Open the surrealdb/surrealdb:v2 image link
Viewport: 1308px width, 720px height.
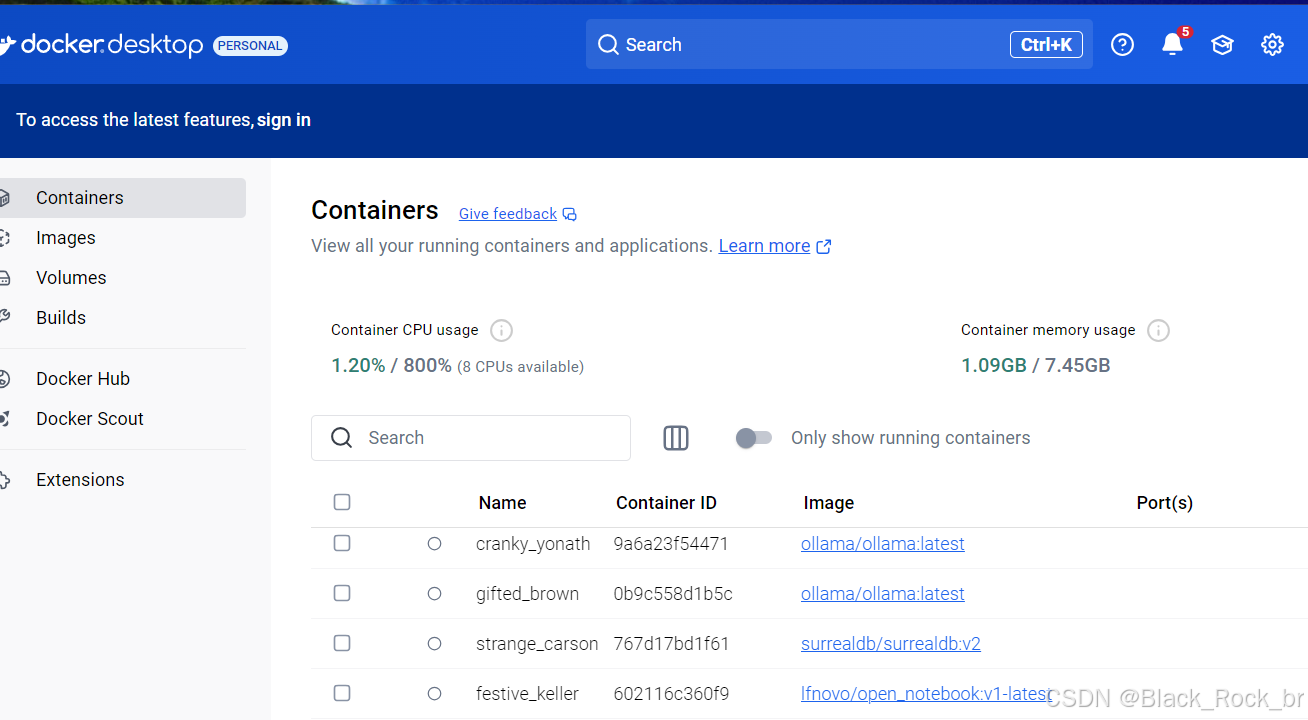891,644
